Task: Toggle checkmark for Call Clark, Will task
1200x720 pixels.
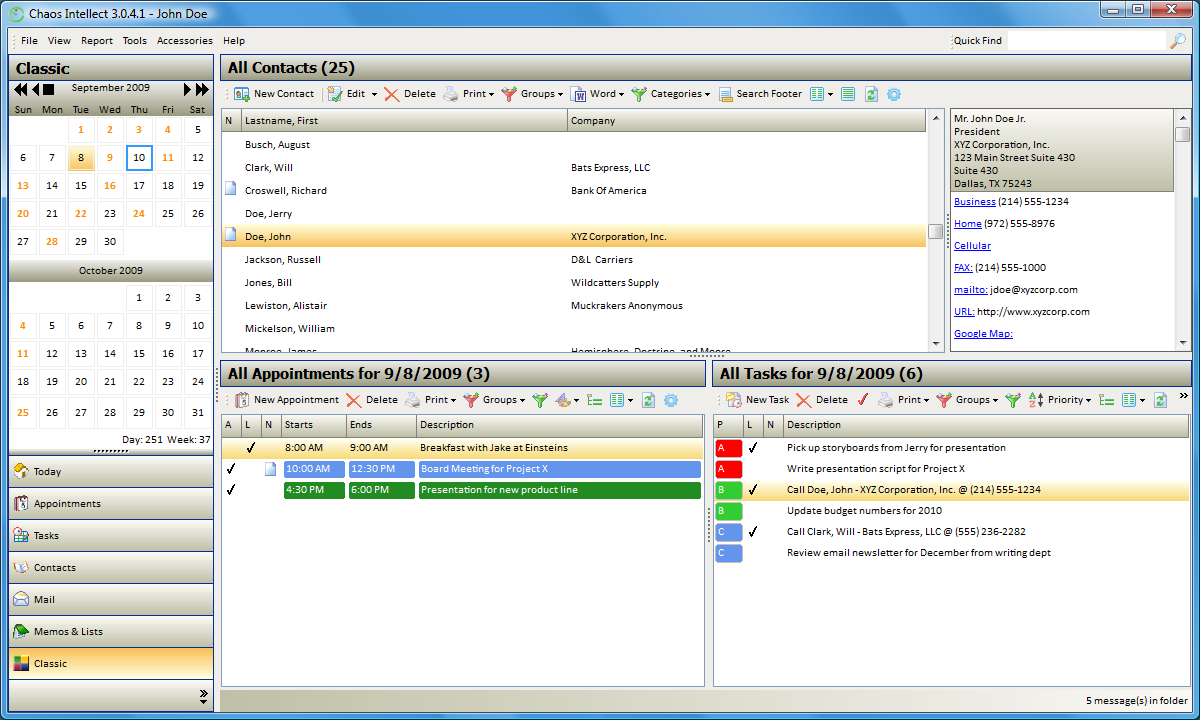Action: (753, 532)
